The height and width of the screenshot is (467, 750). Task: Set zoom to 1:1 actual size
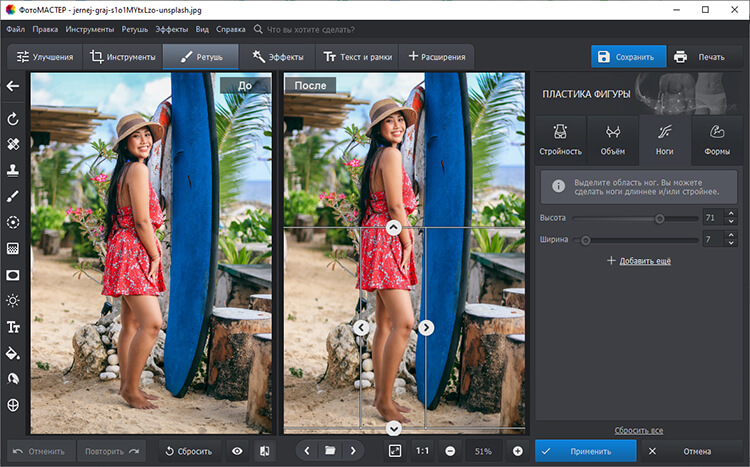[x=422, y=451]
